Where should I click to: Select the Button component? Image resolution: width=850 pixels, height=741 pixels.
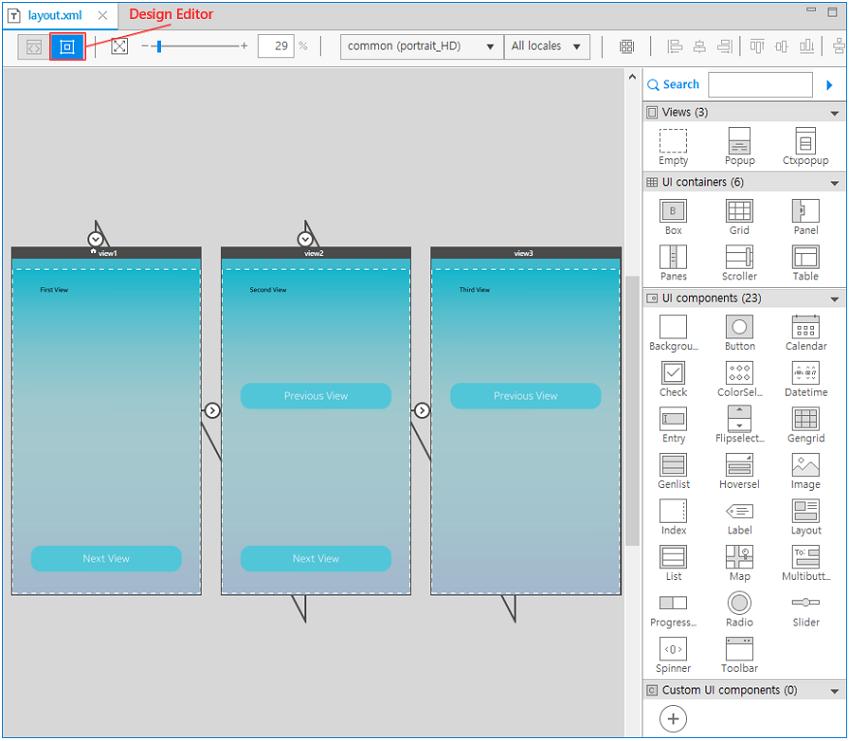[739, 327]
